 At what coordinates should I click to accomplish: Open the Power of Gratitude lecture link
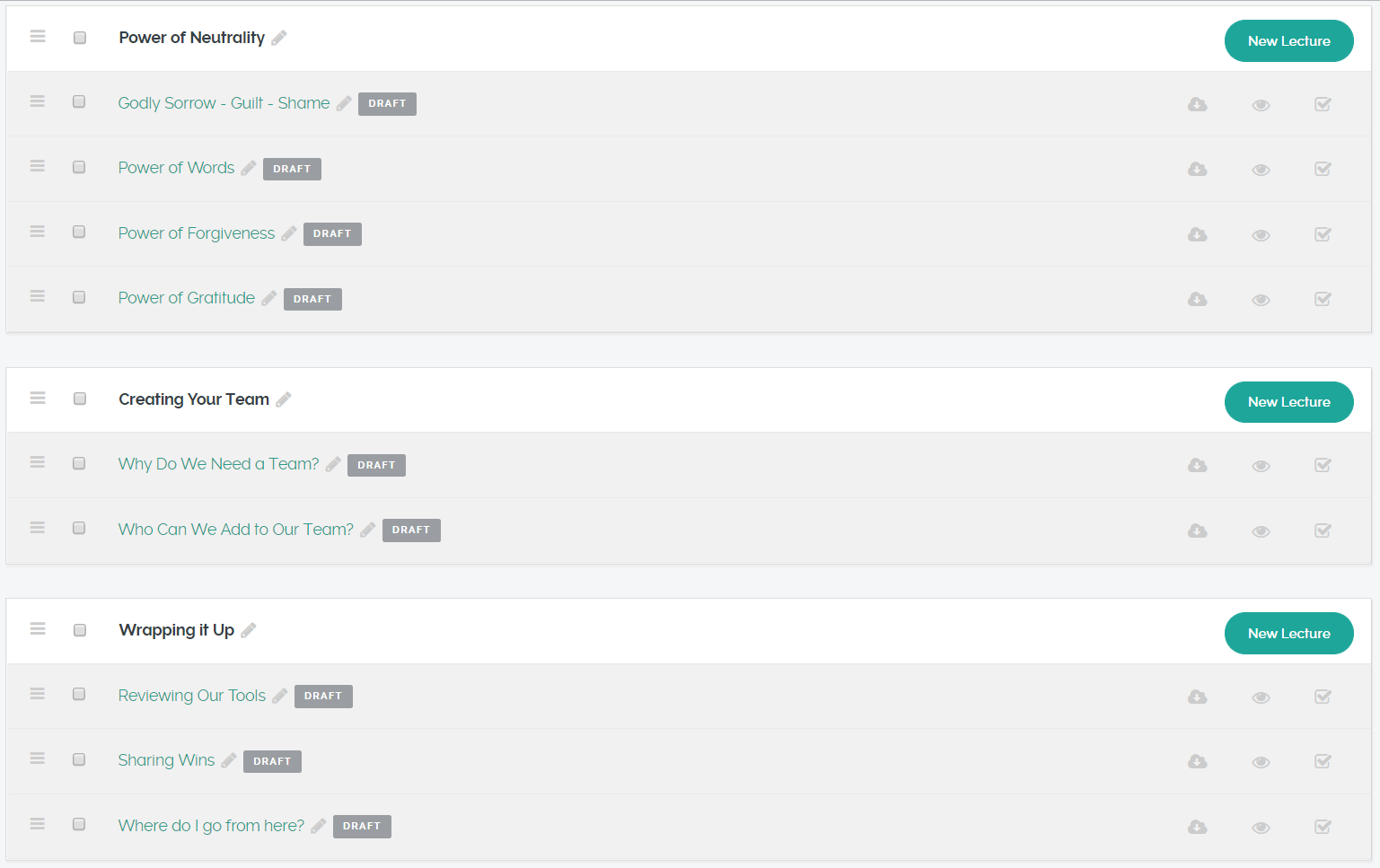click(x=187, y=298)
